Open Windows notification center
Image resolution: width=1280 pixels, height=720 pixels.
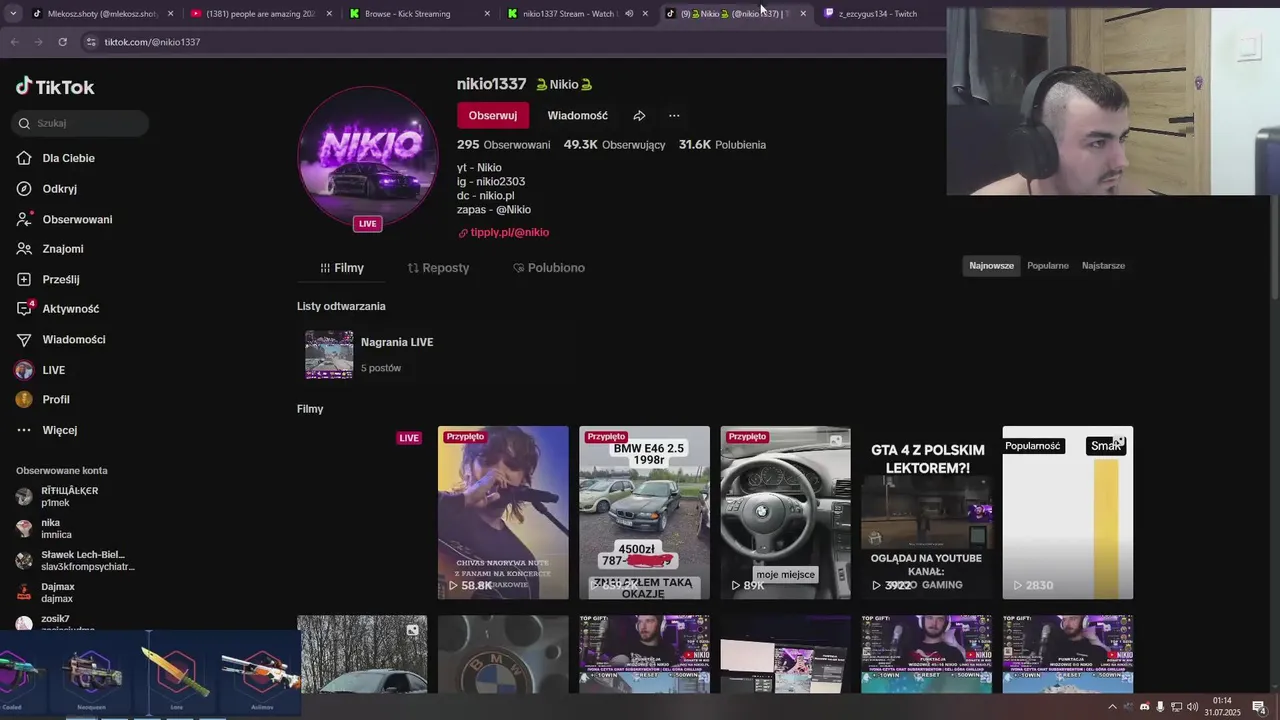coord(1259,707)
